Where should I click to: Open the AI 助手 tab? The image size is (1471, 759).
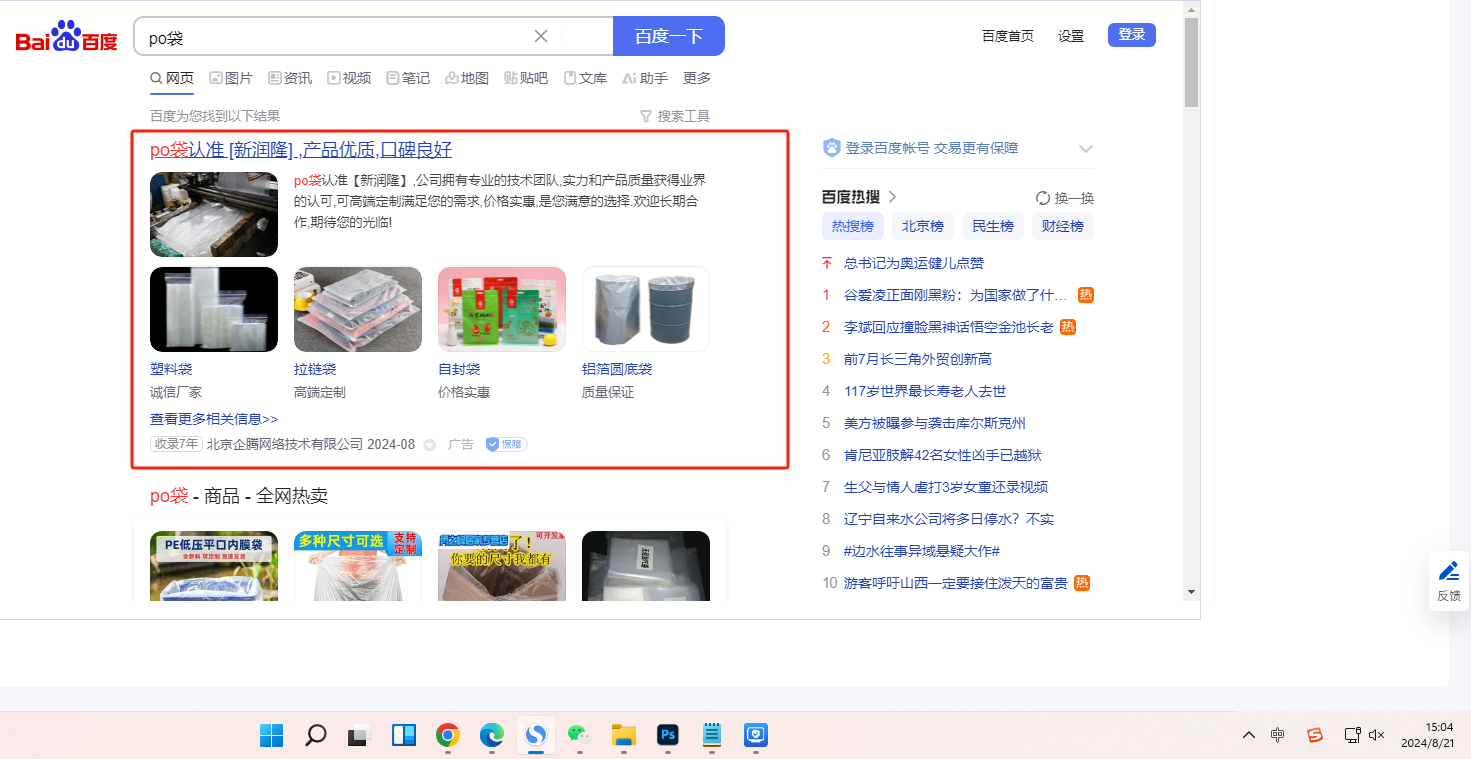645,78
